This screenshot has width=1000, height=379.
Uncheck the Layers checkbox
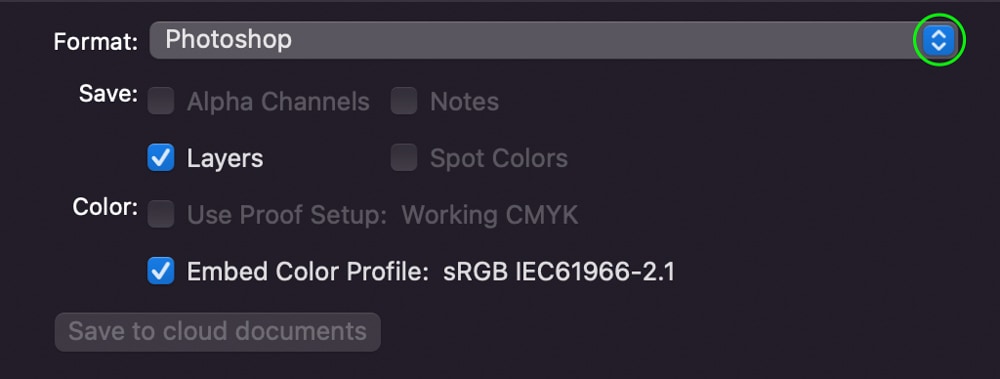tap(161, 158)
